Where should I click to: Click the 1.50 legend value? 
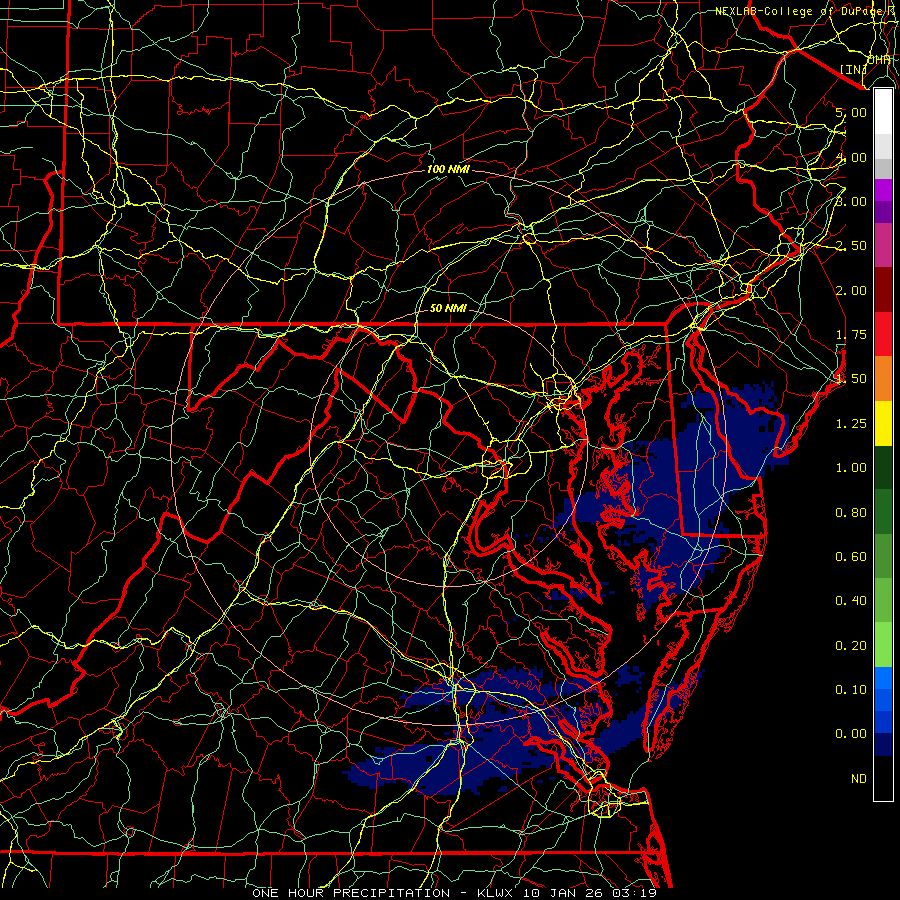851,379
